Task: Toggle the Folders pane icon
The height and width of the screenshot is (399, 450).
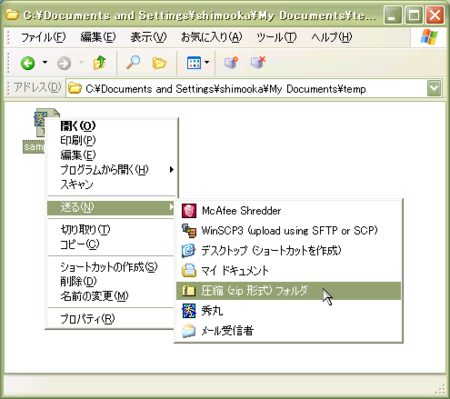Action: tap(159, 63)
